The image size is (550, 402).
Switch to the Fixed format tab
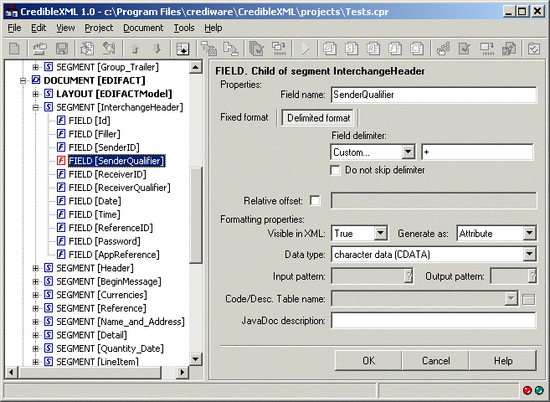coord(244,117)
